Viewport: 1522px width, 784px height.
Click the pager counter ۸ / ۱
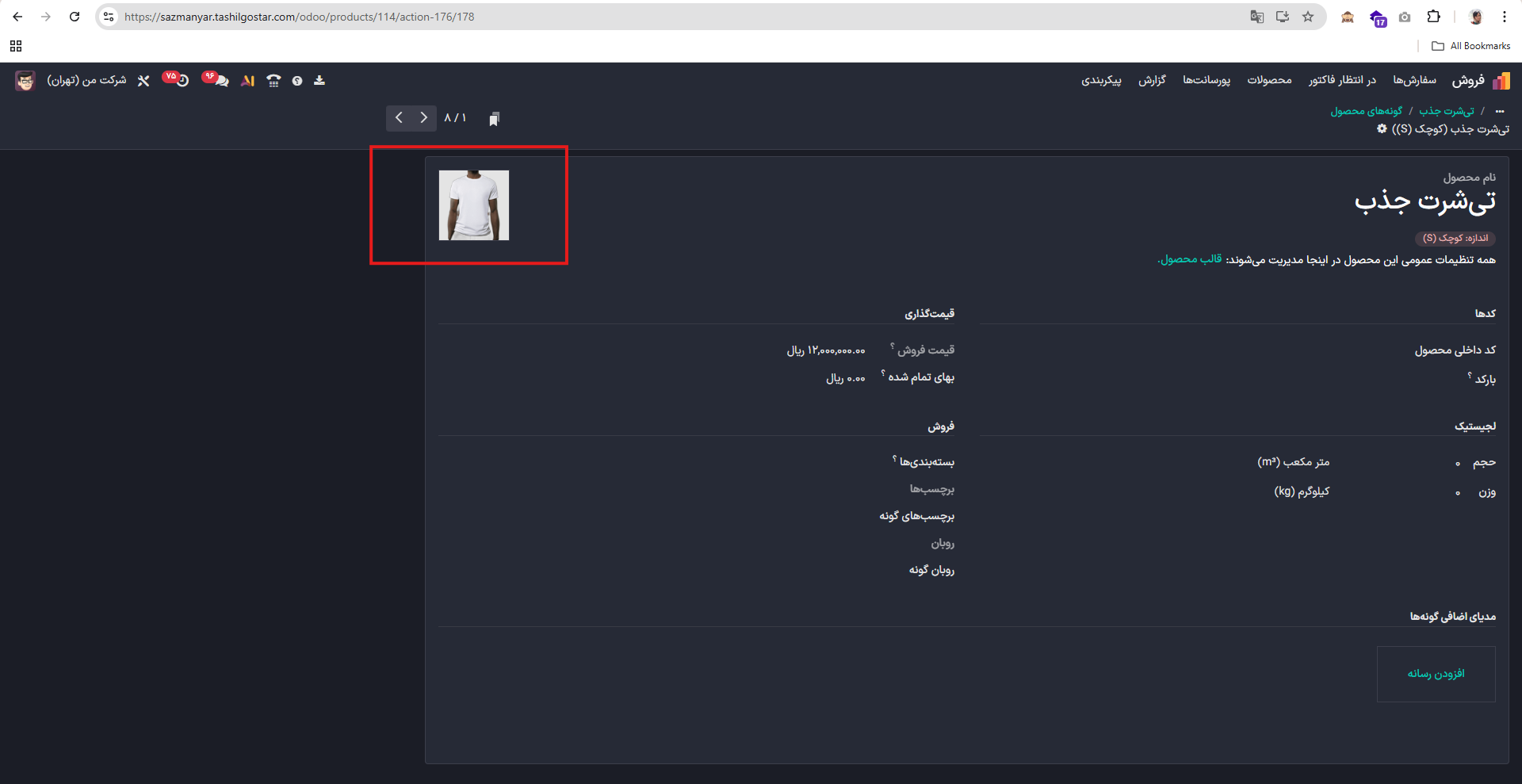(455, 118)
